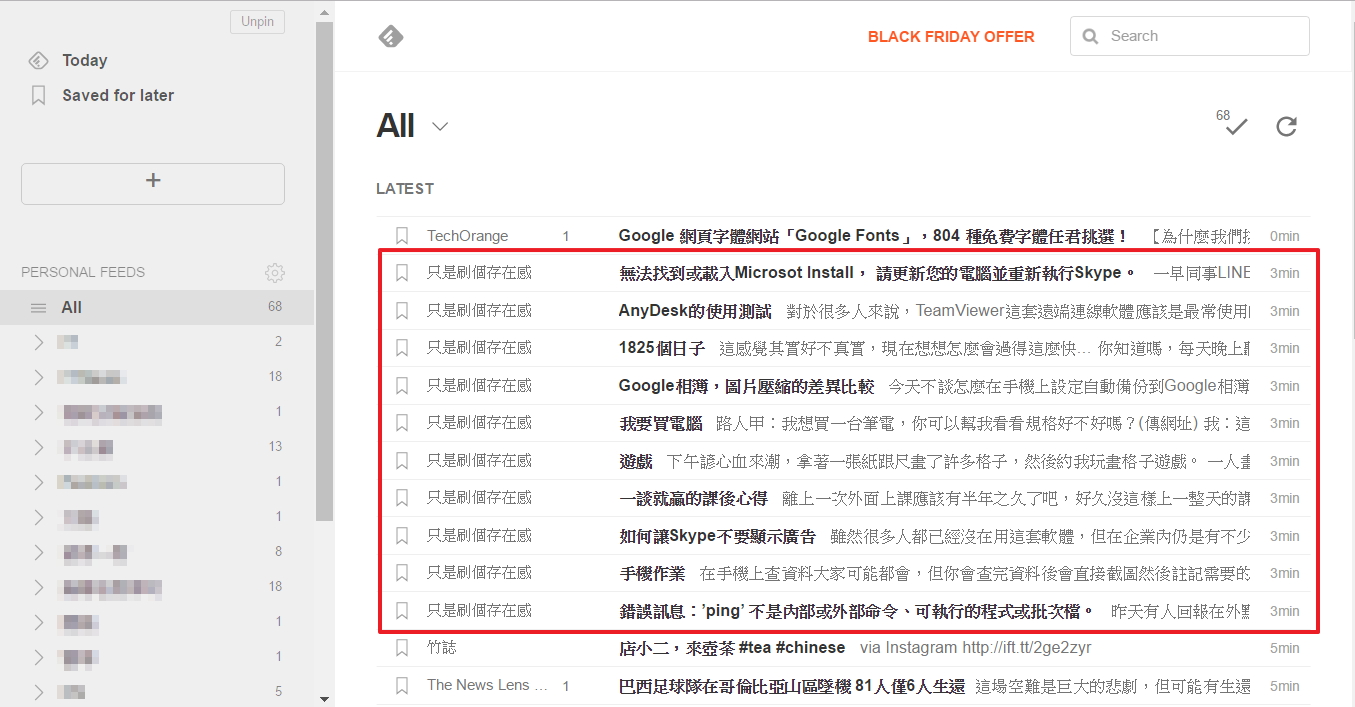This screenshot has width=1355, height=707.
Task: Go to Today view
Action: tap(84, 60)
